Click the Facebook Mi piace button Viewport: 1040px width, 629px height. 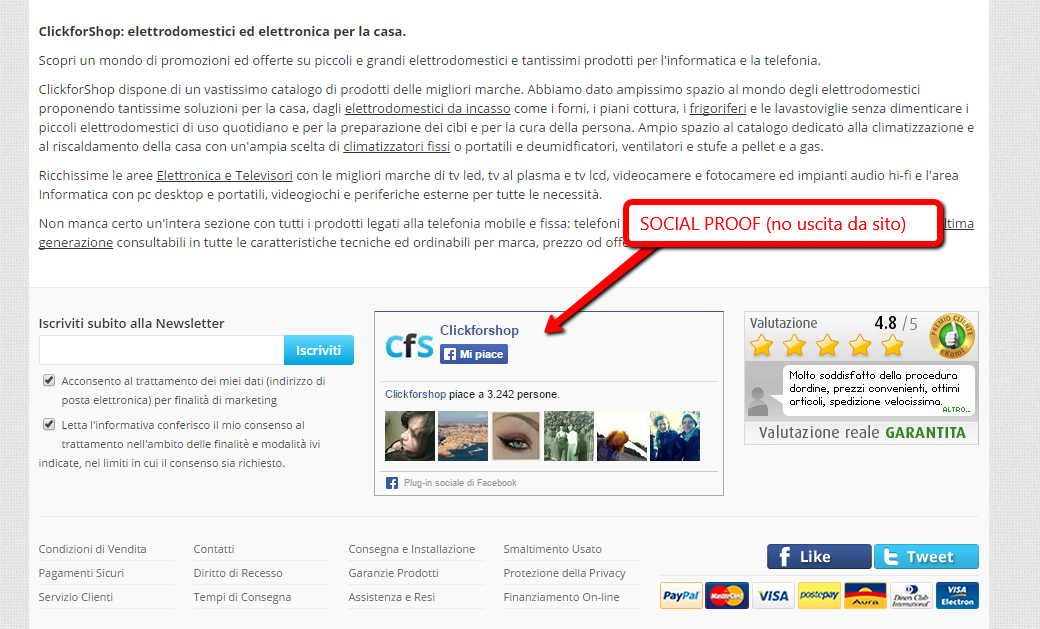pyautogui.click(x=474, y=354)
